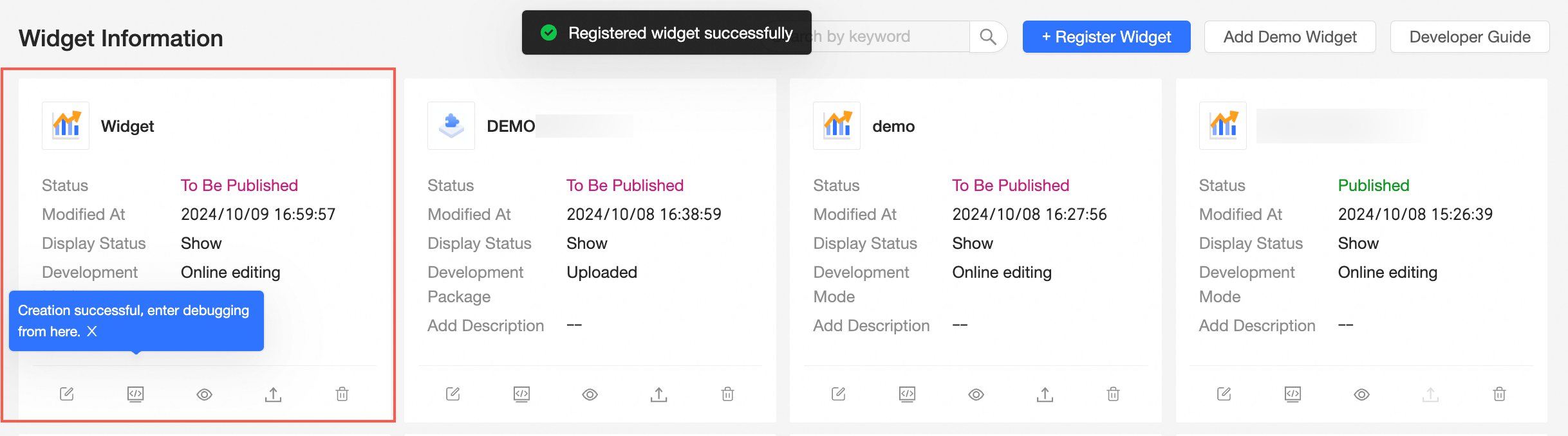
Task: Preview the Published card with eye icon
Action: click(1361, 394)
